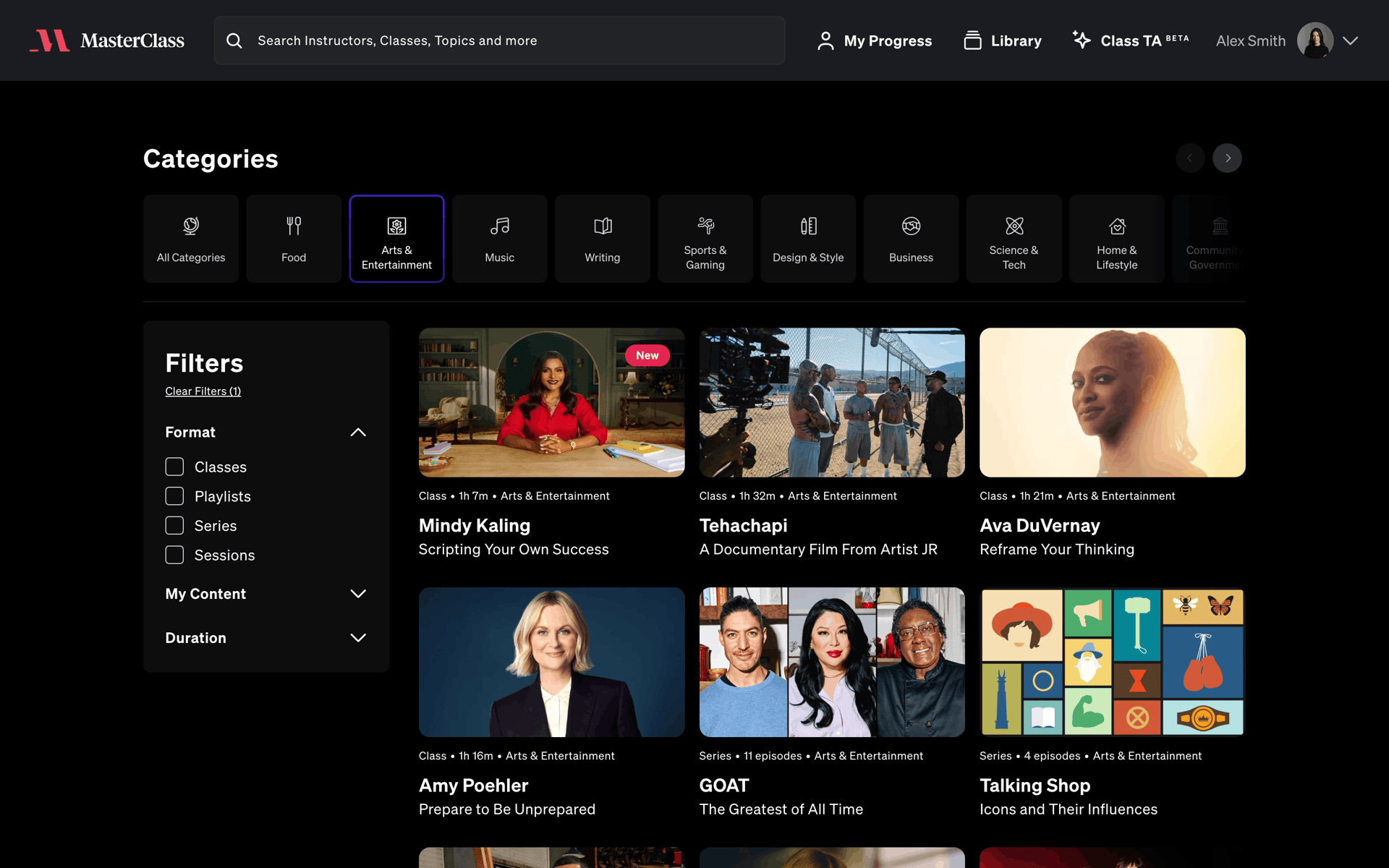
Task: Collapse the Format filter section
Action: [358, 433]
